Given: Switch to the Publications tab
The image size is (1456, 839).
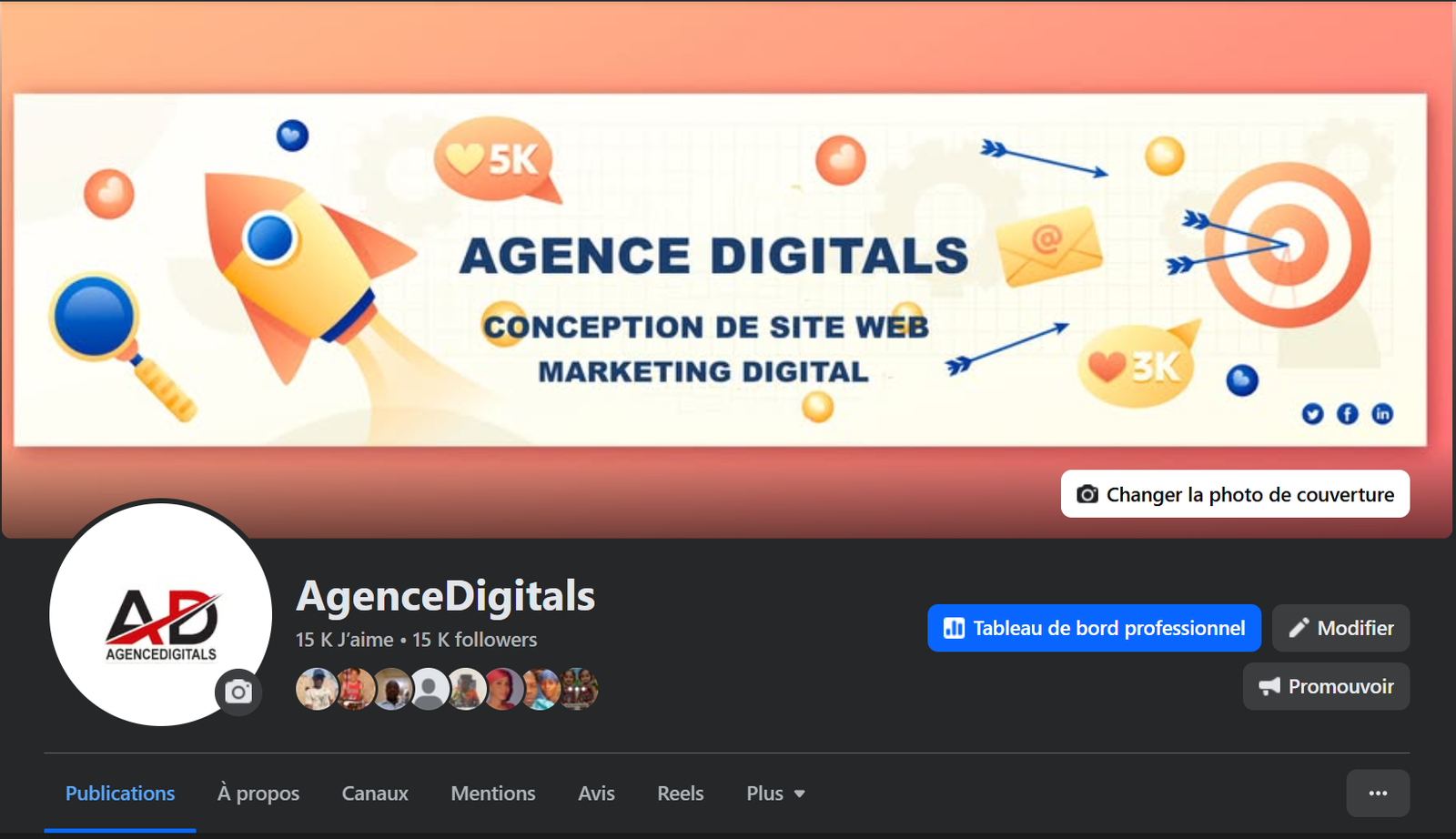Looking at the screenshot, I should [x=120, y=794].
